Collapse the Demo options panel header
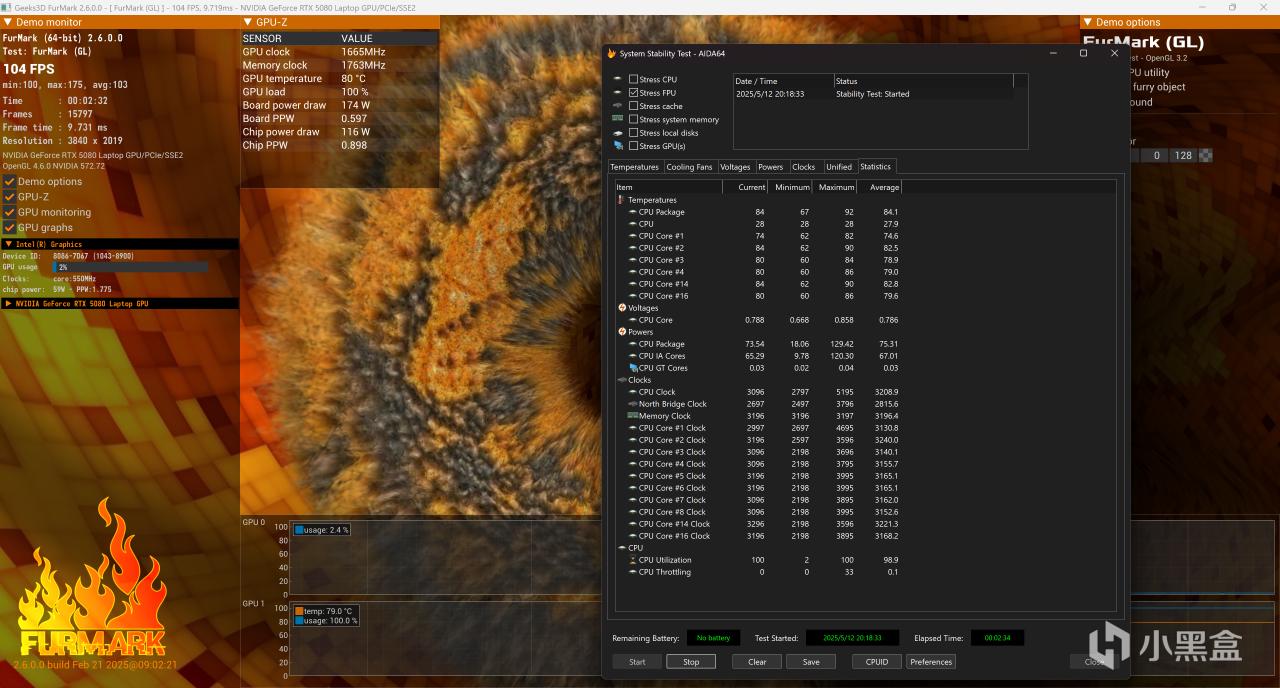This screenshot has height=688, width=1280. pyautogui.click(x=1088, y=22)
